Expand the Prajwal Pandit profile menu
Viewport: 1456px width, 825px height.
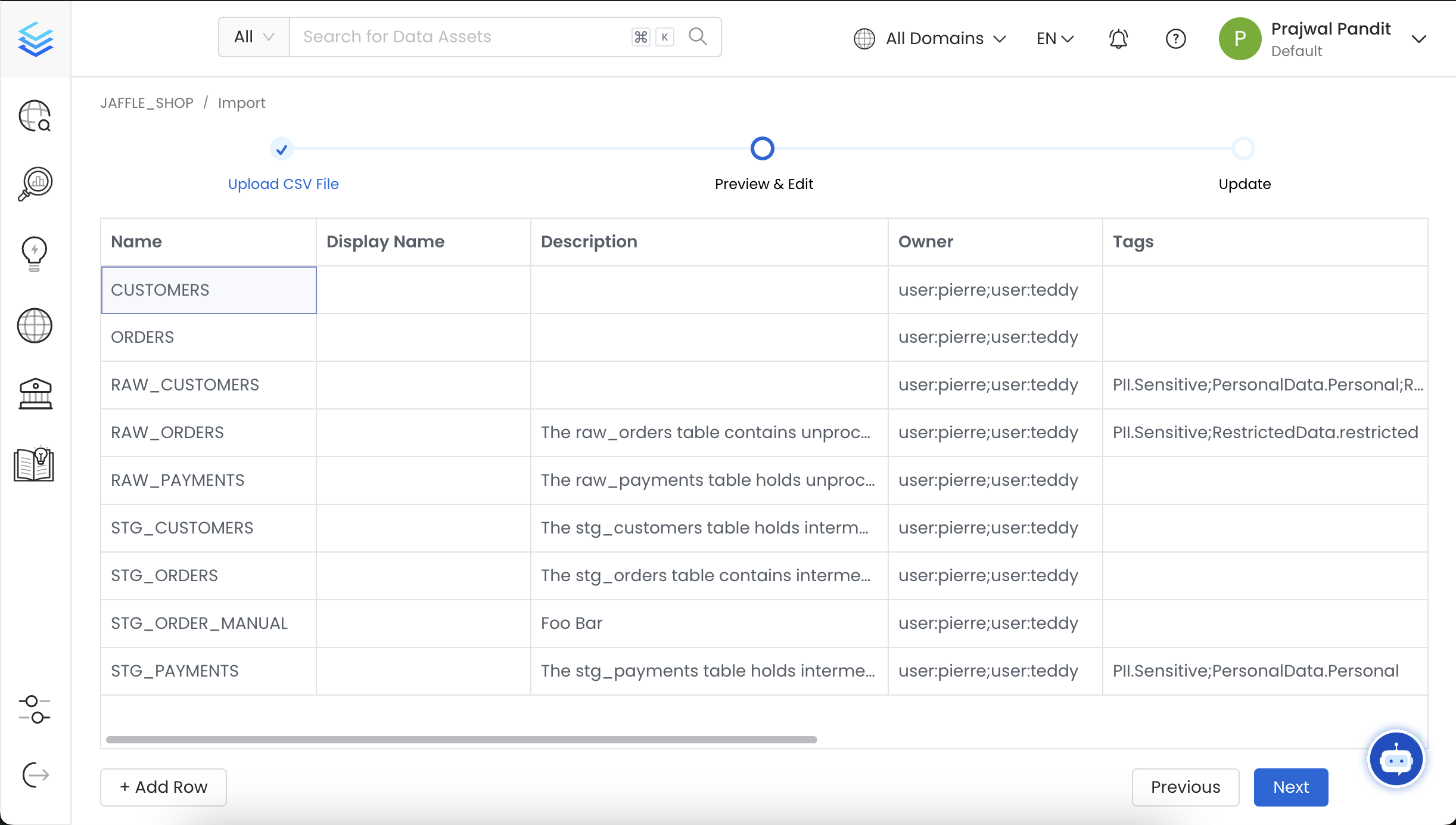[1329, 38]
